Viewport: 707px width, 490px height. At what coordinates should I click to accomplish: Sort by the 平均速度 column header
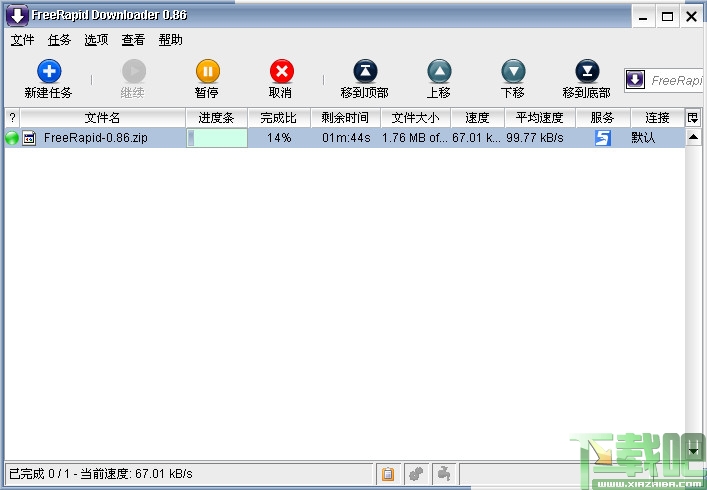pos(540,118)
